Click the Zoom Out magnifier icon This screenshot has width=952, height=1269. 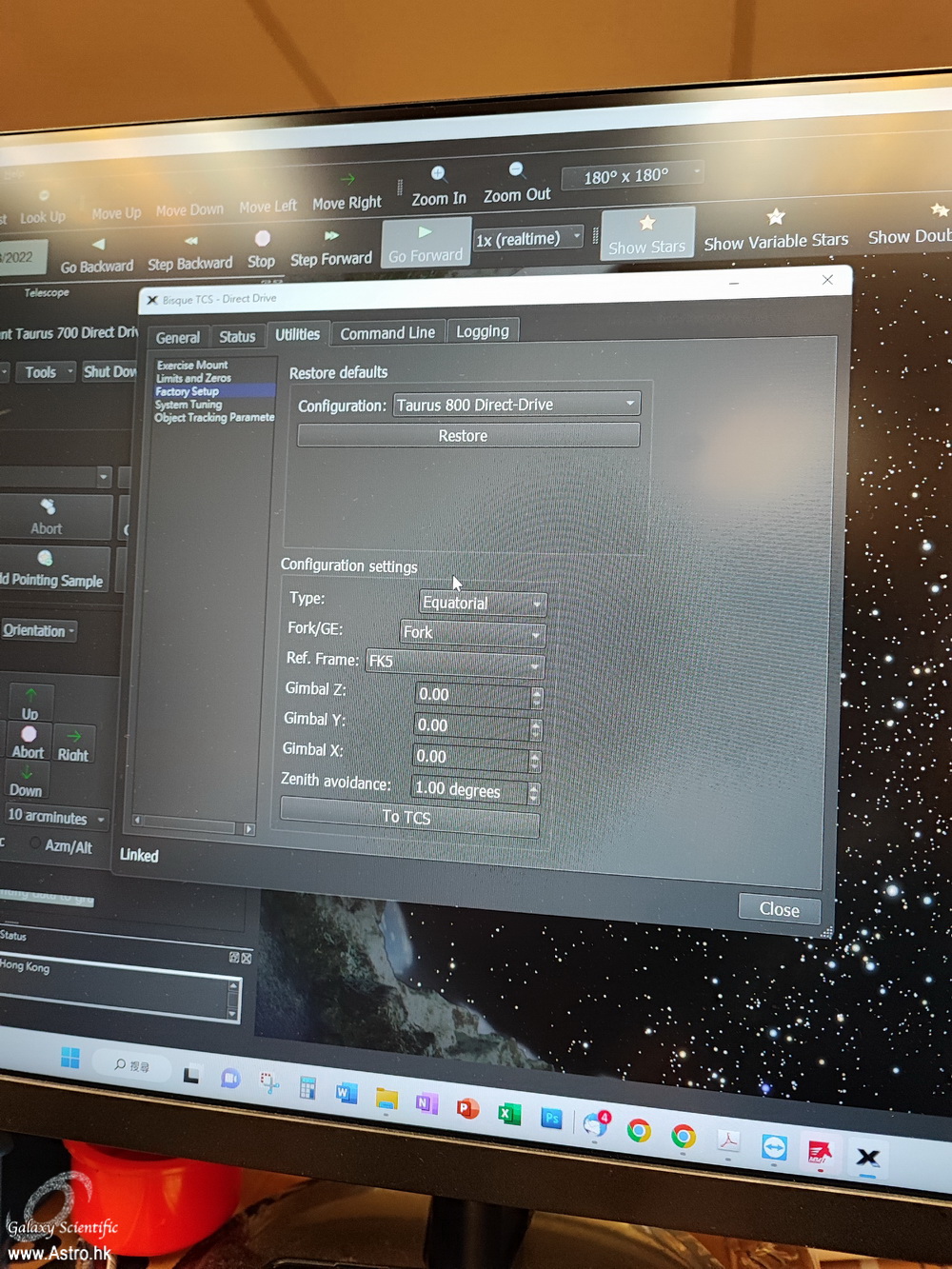click(516, 170)
